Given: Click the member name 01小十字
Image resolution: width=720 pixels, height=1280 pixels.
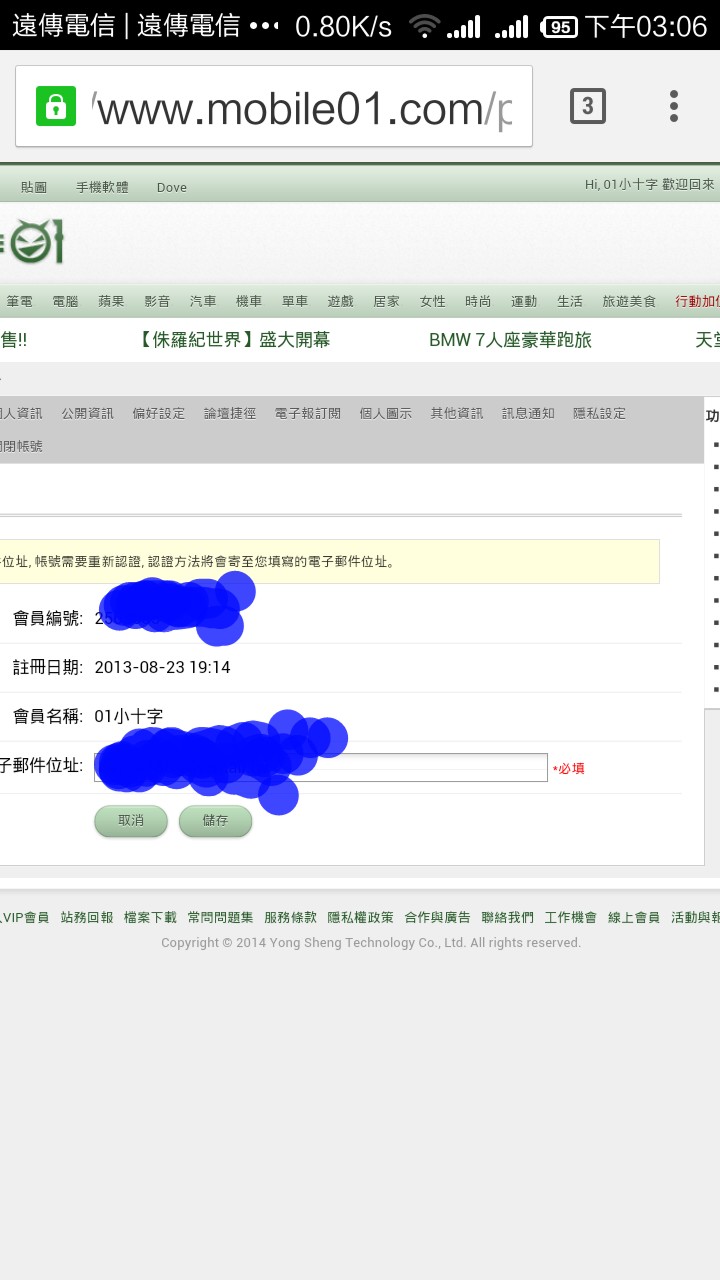Looking at the screenshot, I should pyautogui.click(x=128, y=716).
